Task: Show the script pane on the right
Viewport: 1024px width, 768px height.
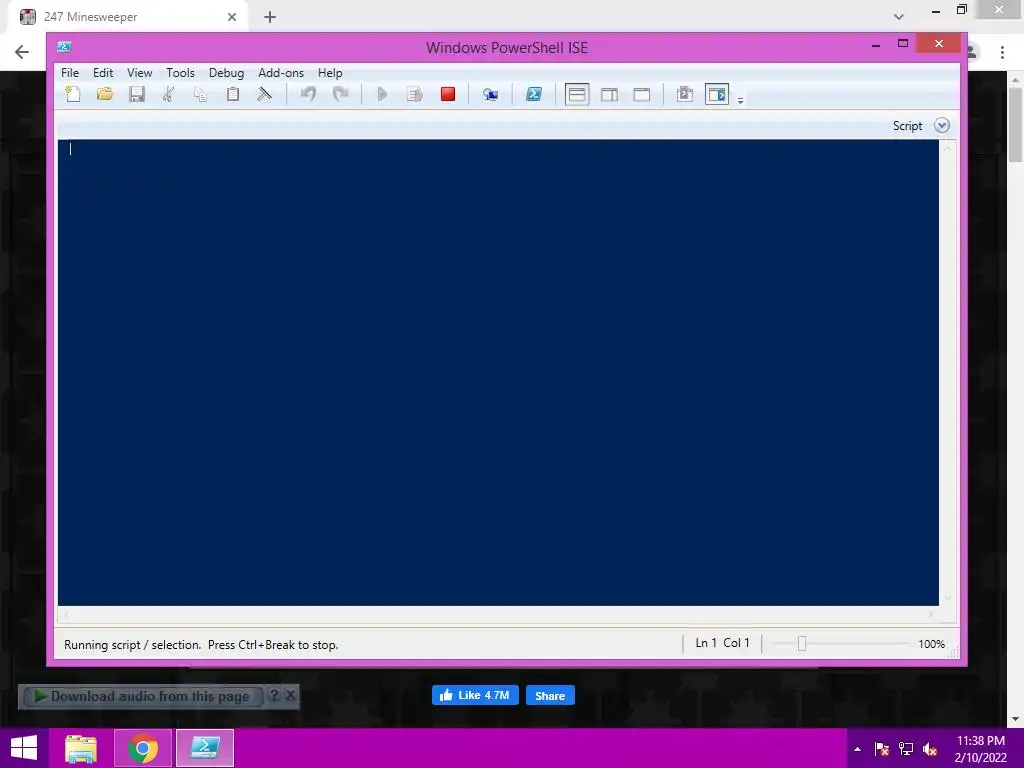Action: pyautogui.click(x=609, y=94)
